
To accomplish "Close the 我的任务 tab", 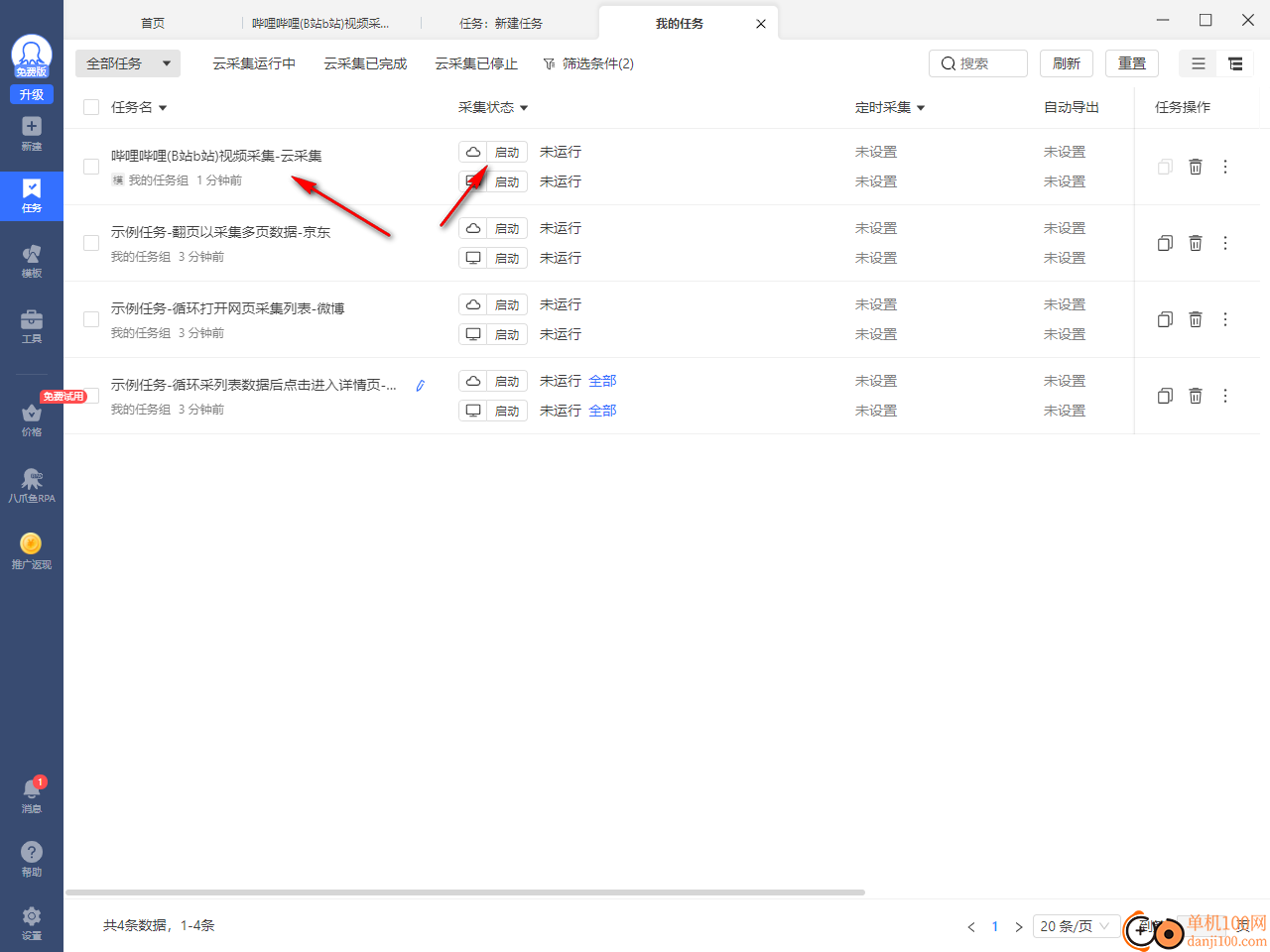I will click(761, 24).
